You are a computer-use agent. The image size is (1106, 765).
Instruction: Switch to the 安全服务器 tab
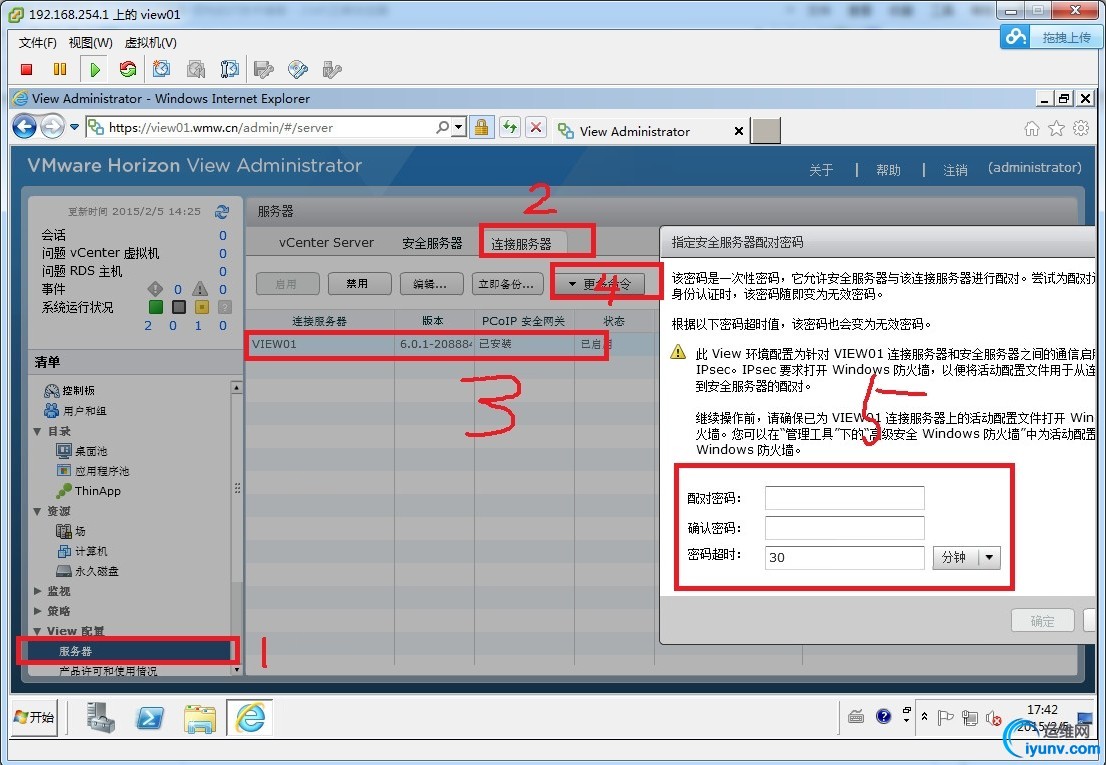point(432,243)
